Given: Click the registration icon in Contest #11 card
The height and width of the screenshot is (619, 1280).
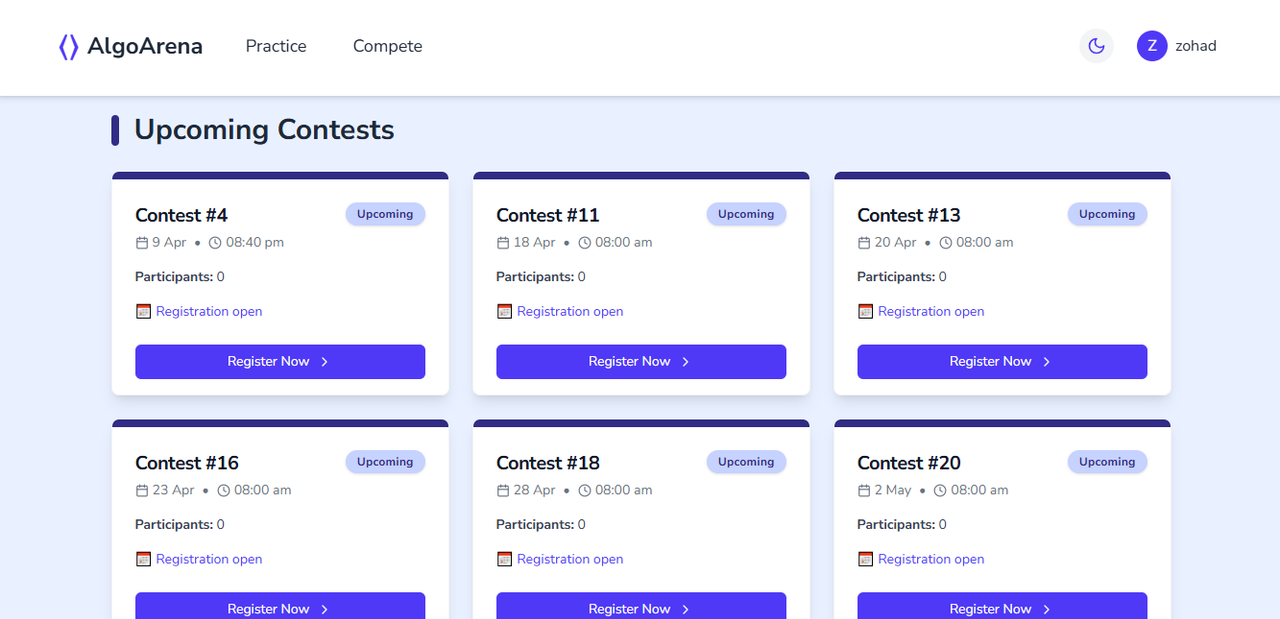Looking at the screenshot, I should tap(504, 312).
